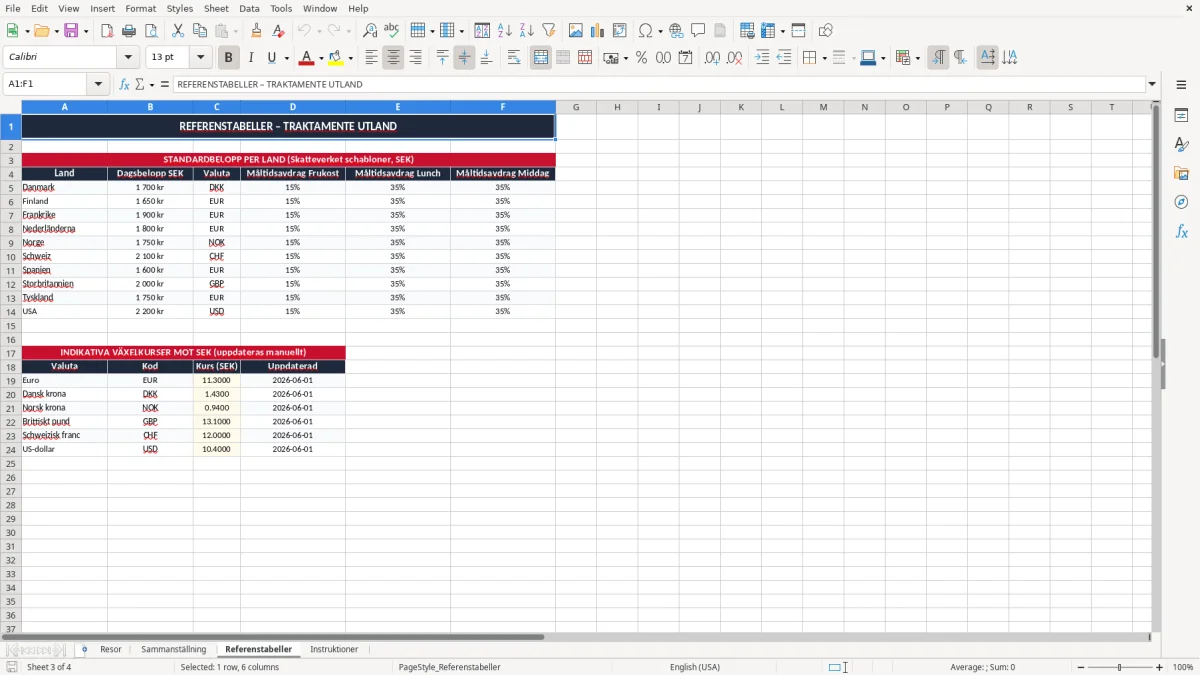
Task: Click the background color highlight swatch
Action: pos(335,58)
